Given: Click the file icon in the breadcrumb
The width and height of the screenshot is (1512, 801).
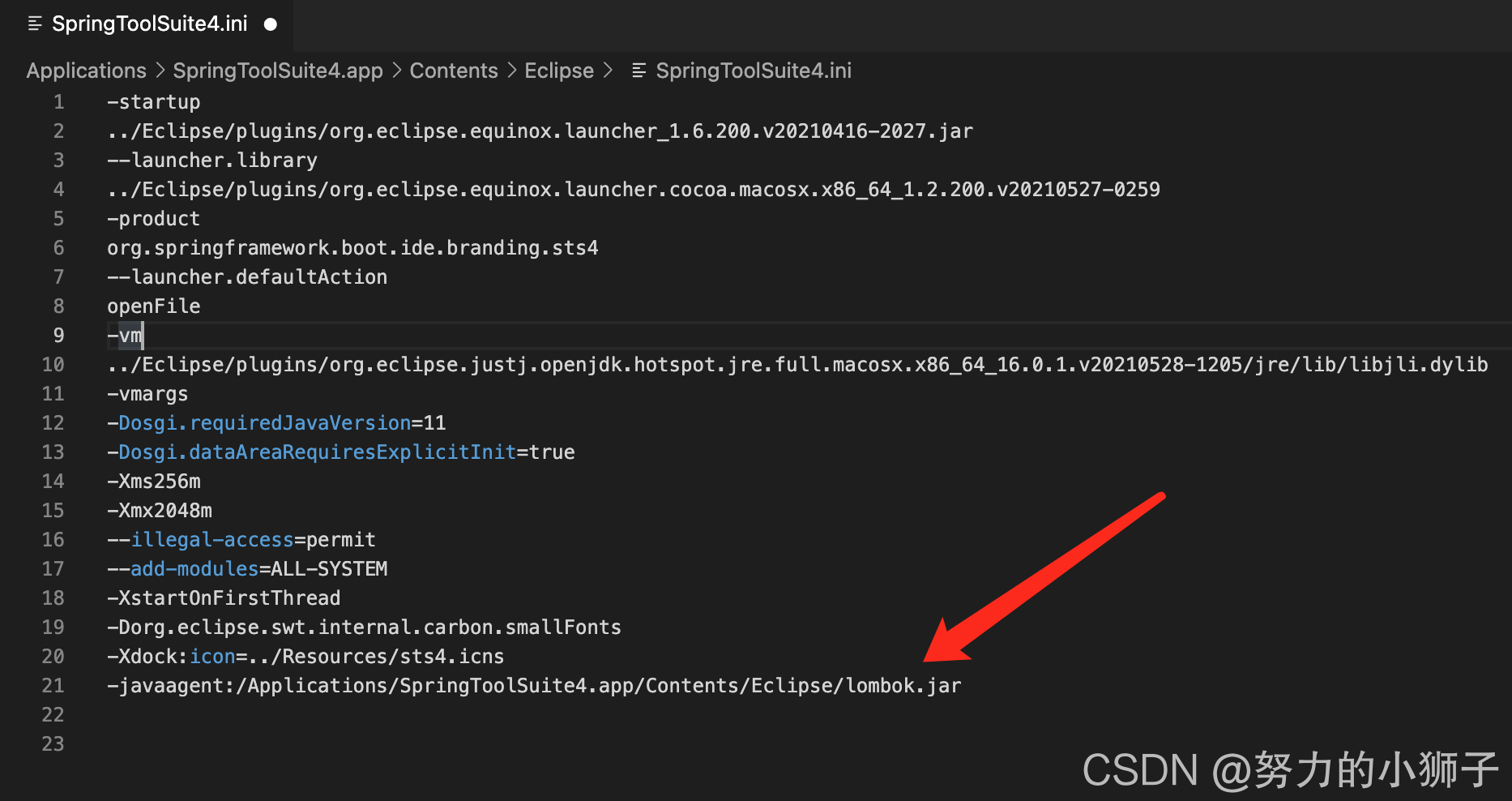Looking at the screenshot, I should [x=639, y=71].
